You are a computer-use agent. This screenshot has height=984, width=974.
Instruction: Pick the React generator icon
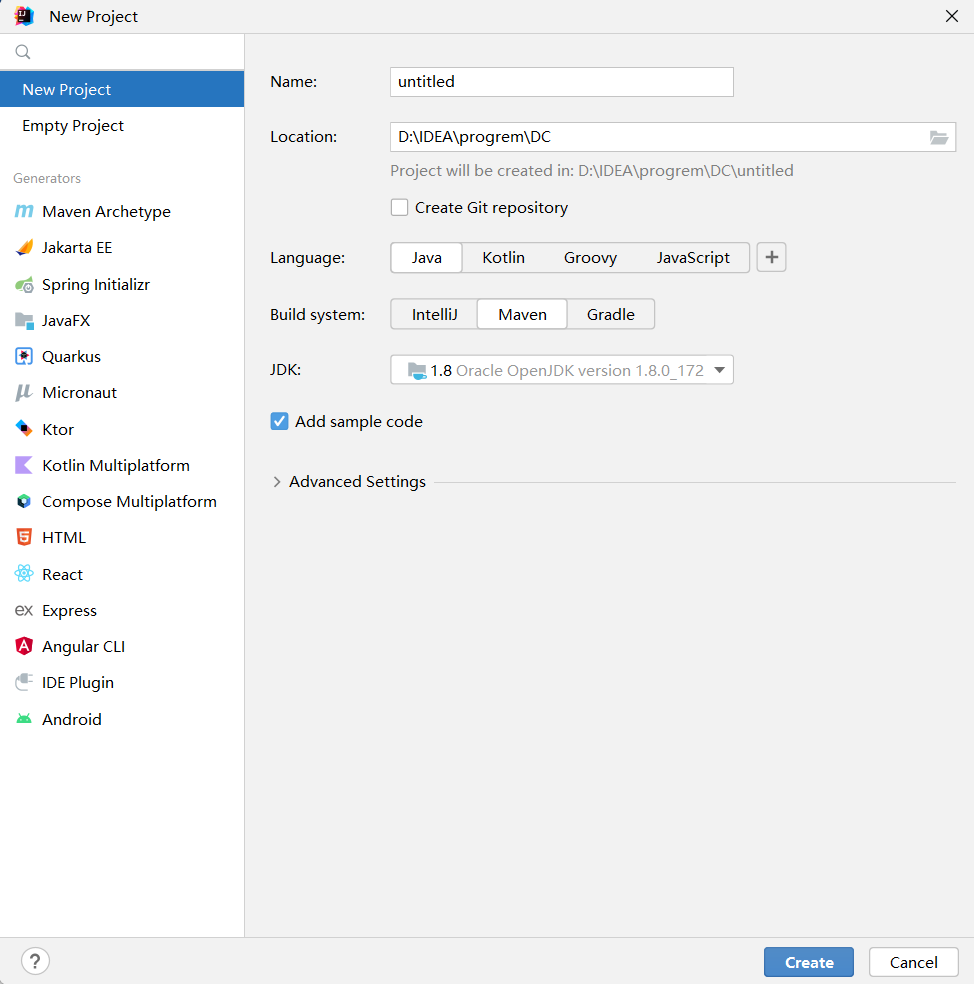click(x=24, y=574)
